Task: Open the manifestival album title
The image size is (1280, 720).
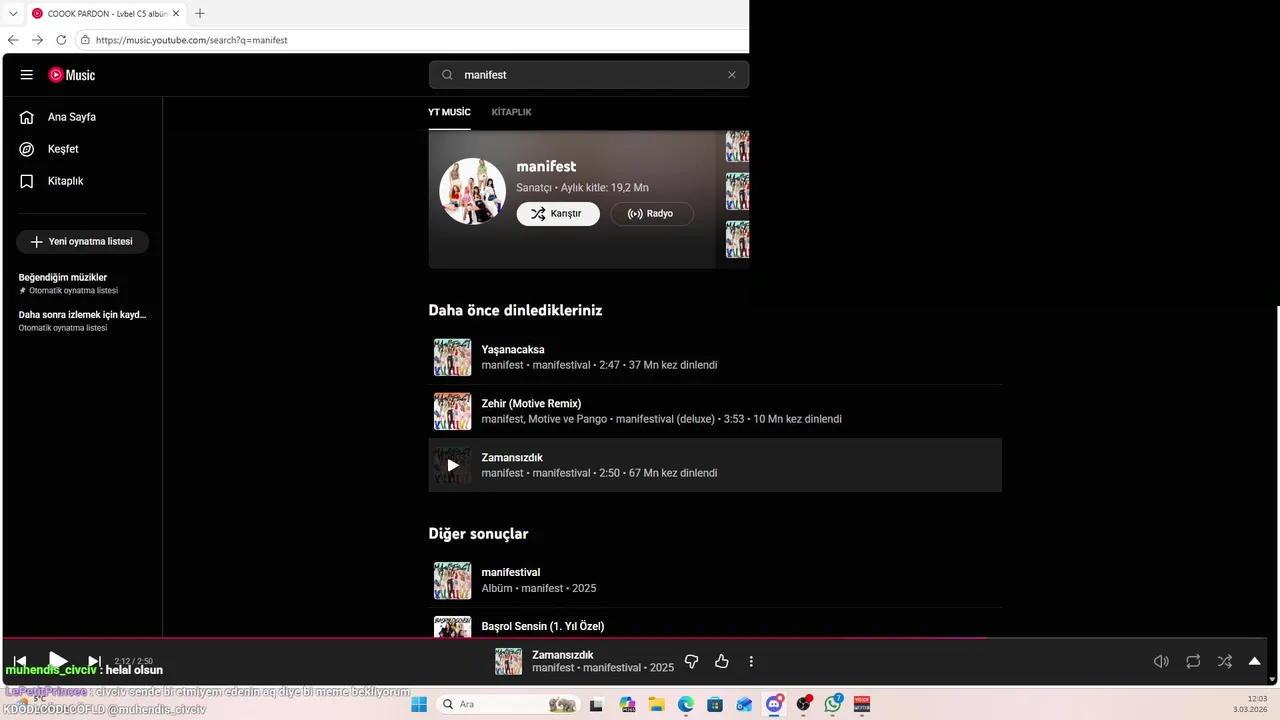Action: [510, 572]
